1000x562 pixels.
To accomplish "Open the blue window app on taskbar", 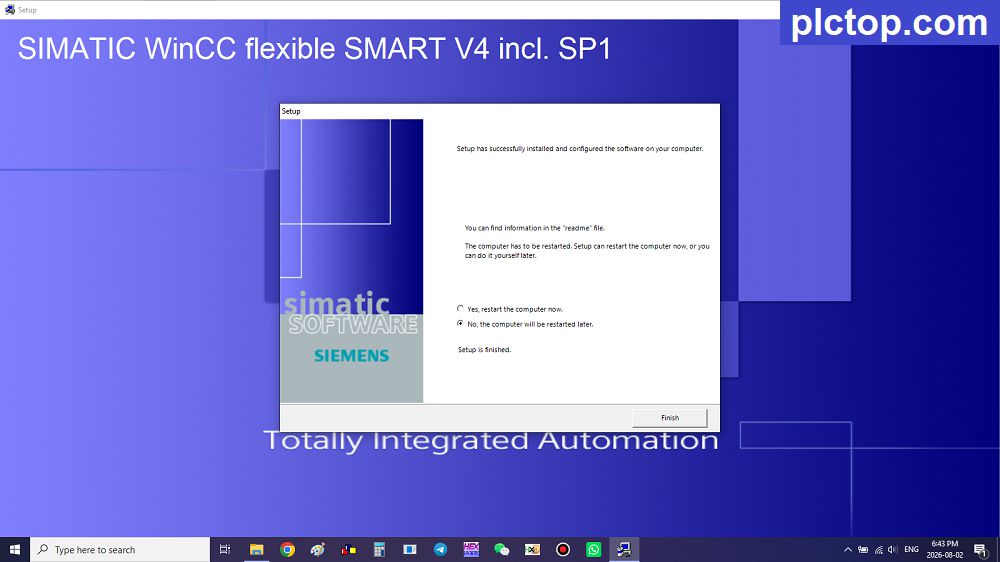I will point(409,549).
